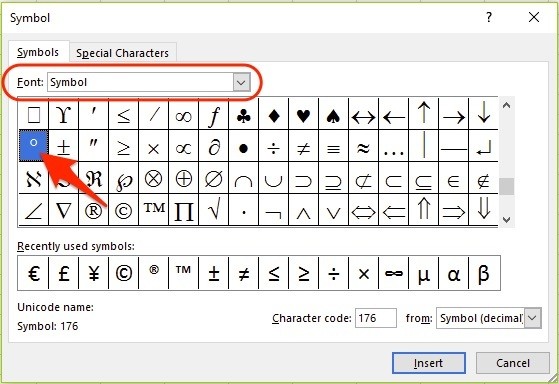This screenshot has height=384, width=559.
Task: Select the double down arrow ⇓ symbol
Action: [x=483, y=210]
